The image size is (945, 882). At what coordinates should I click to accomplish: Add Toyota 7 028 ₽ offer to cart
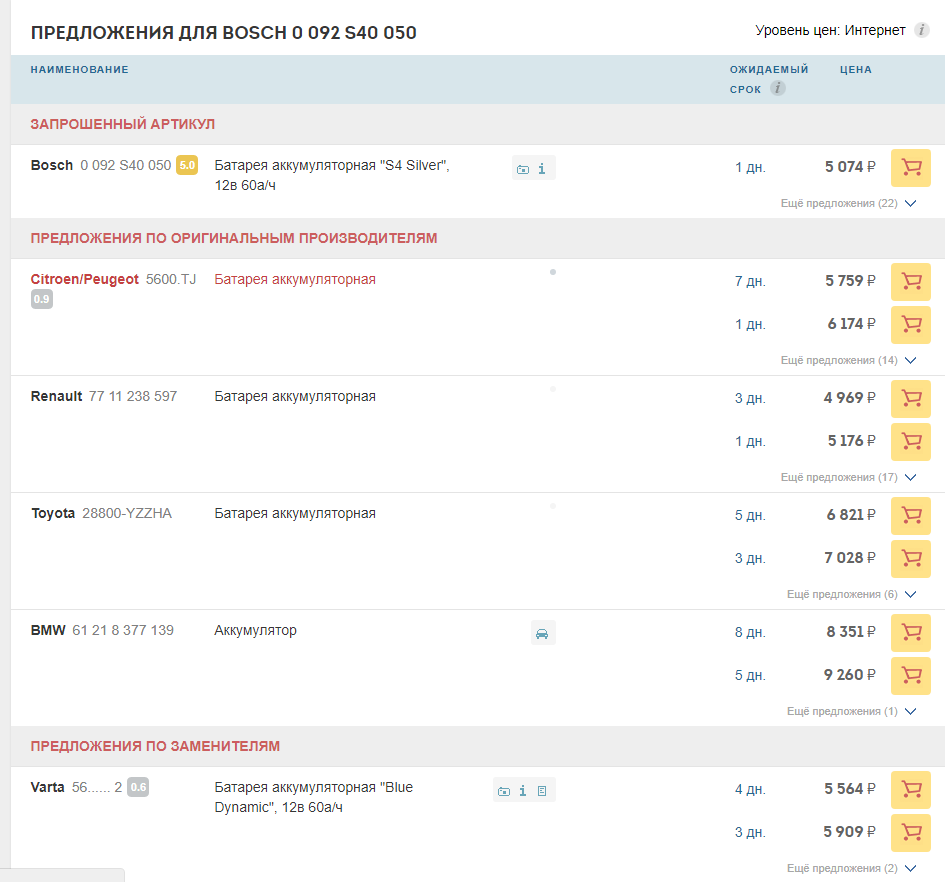tap(910, 558)
